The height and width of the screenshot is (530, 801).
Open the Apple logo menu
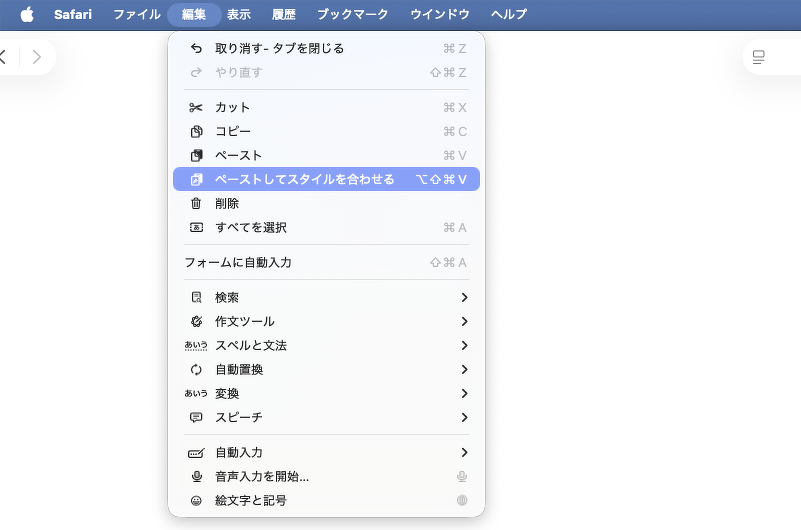coord(27,15)
